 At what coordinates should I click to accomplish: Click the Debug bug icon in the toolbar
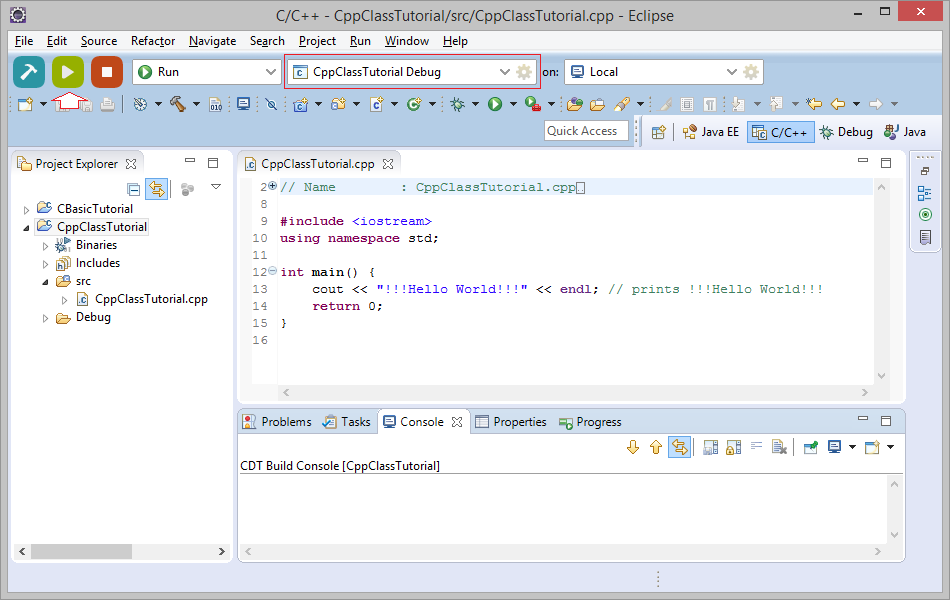(x=457, y=104)
